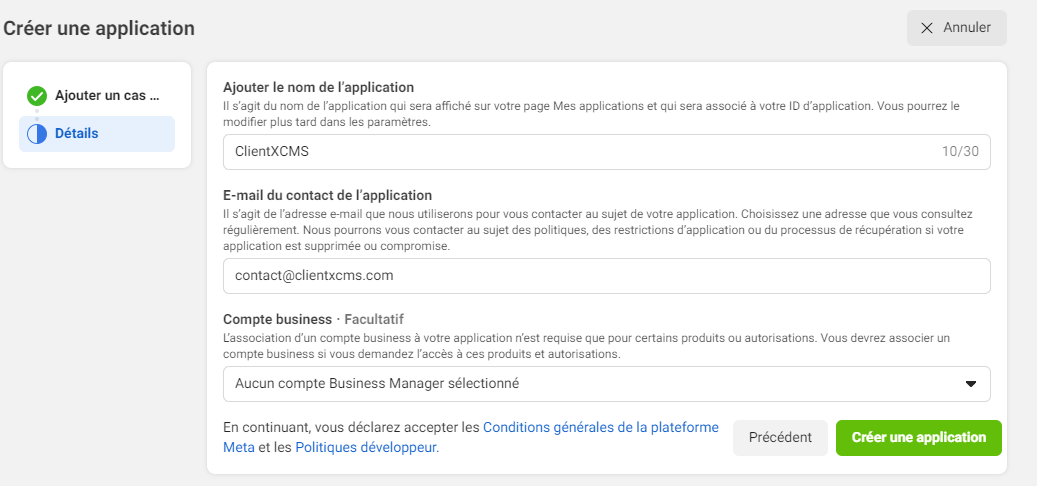
Task: Click the dropdown arrow of Compte business
Action: (x=971, y=384)
